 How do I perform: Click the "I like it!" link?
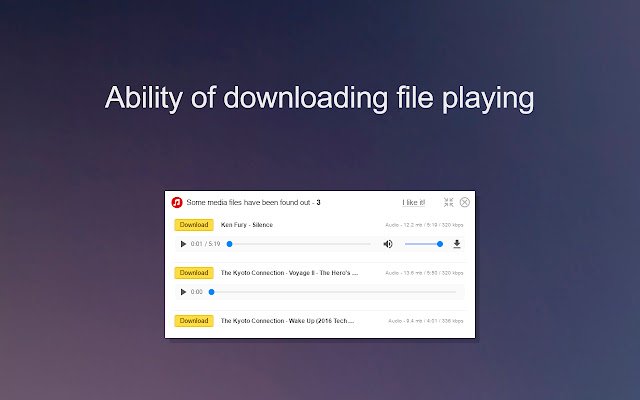(413, 202)
